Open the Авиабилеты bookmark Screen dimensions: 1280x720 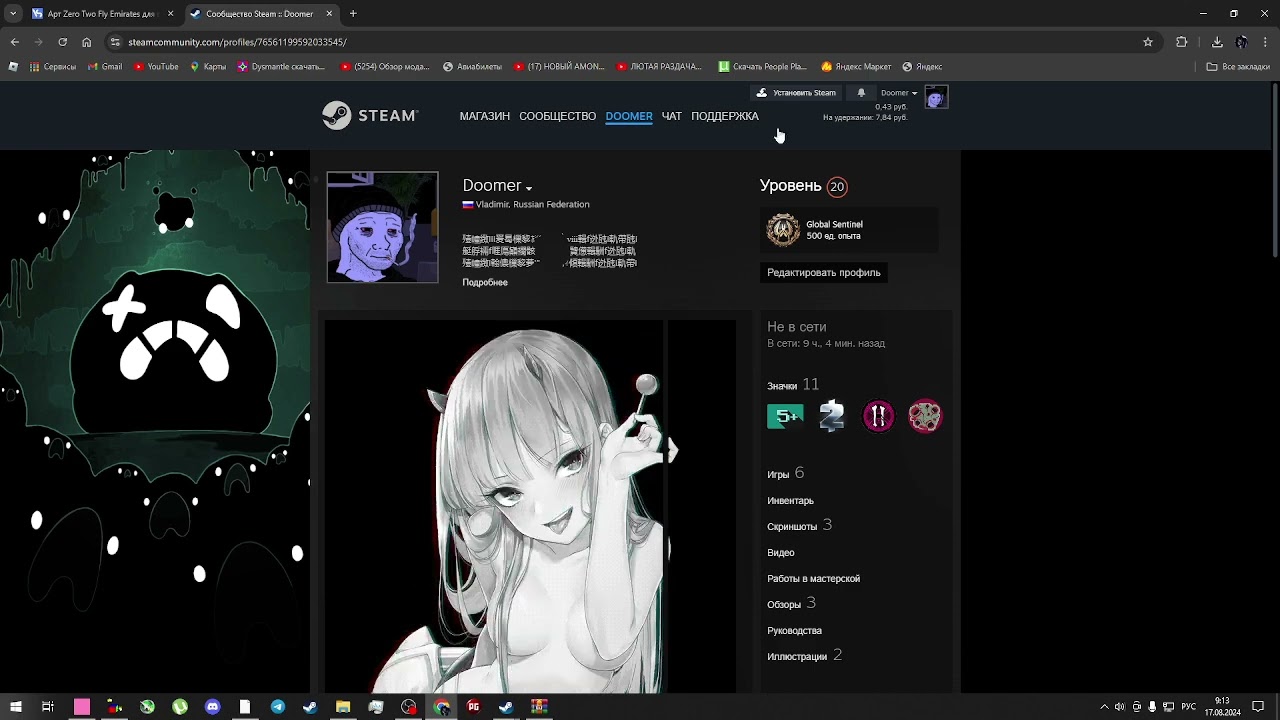pos(472,67)
